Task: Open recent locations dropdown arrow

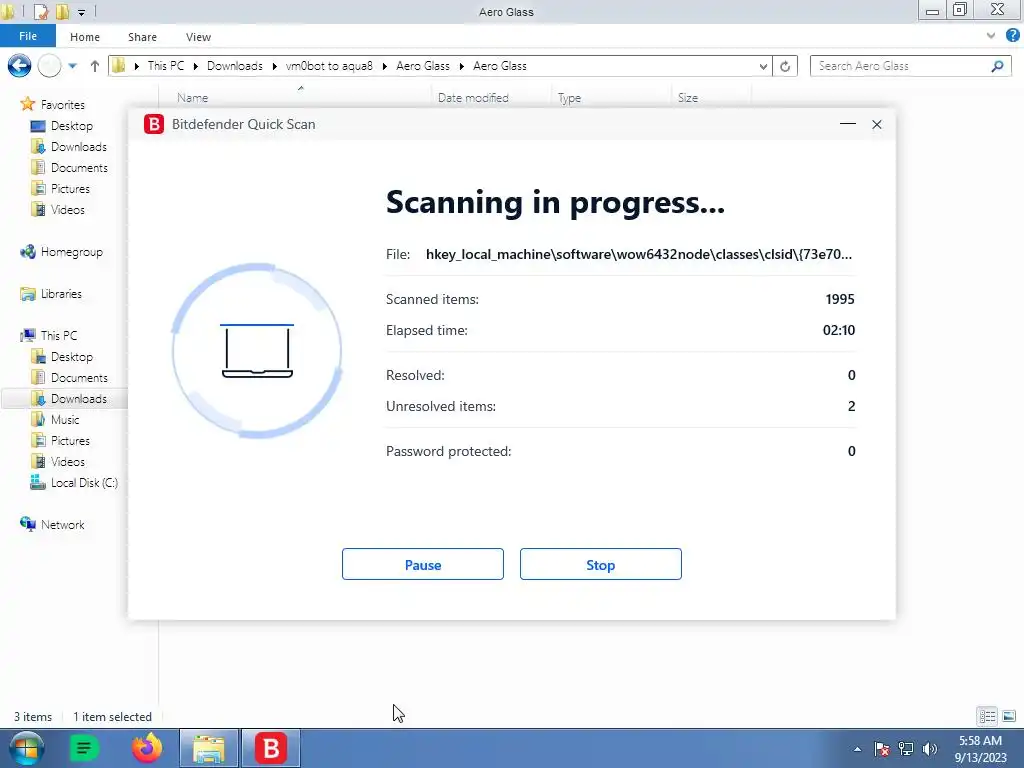Action: 72,66
